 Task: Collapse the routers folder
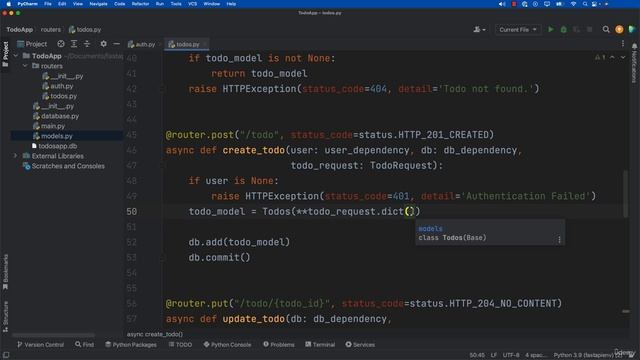pyautogui.click(x=25, y=66)
